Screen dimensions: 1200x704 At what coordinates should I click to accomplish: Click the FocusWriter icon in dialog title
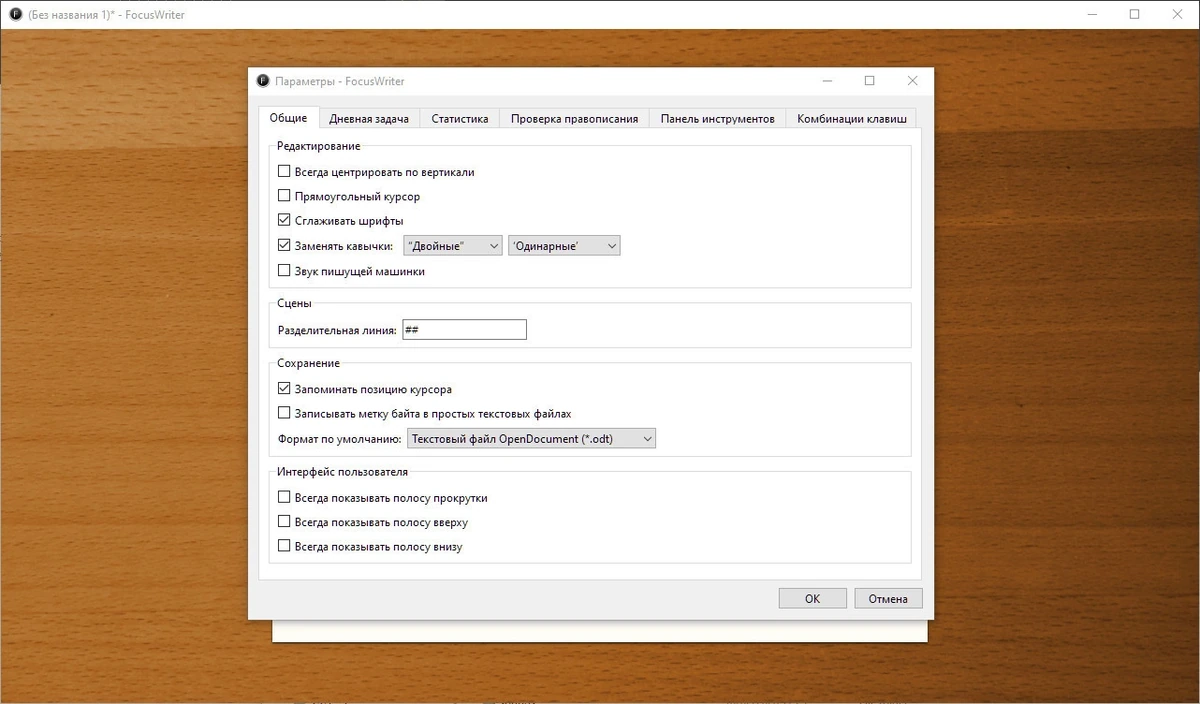[263, 81]
